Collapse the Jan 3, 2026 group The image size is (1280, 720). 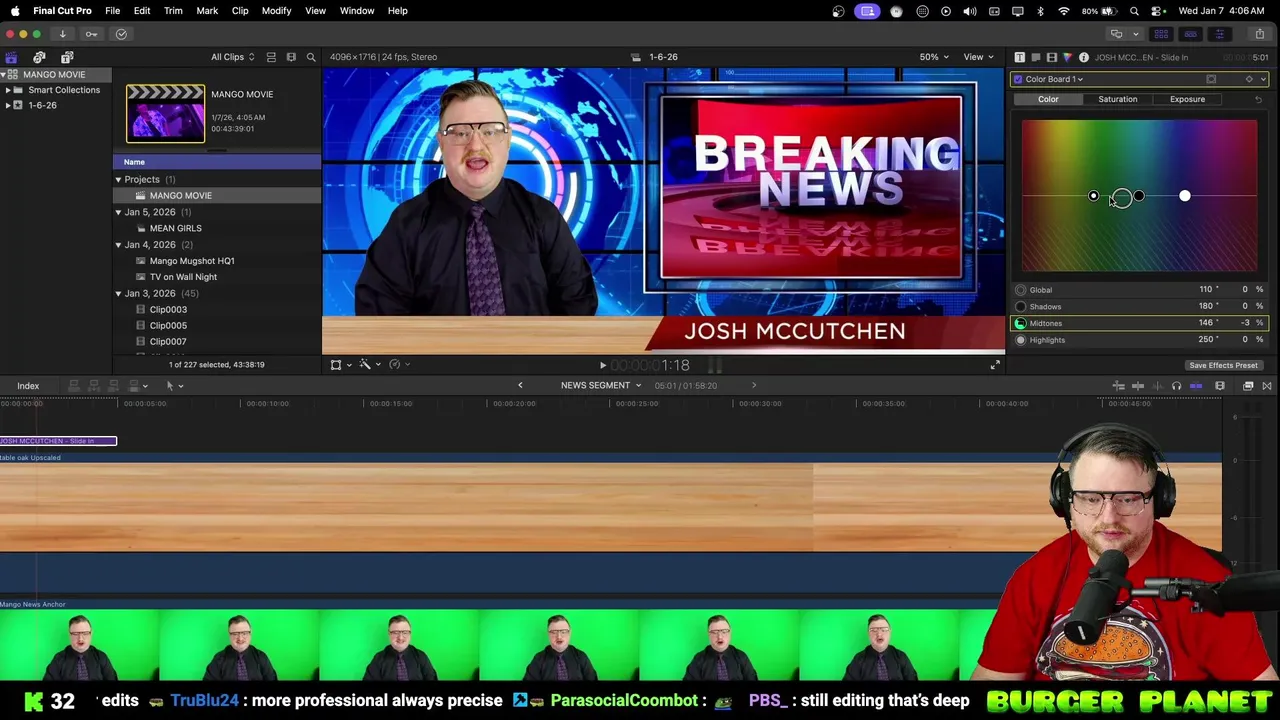118,294
